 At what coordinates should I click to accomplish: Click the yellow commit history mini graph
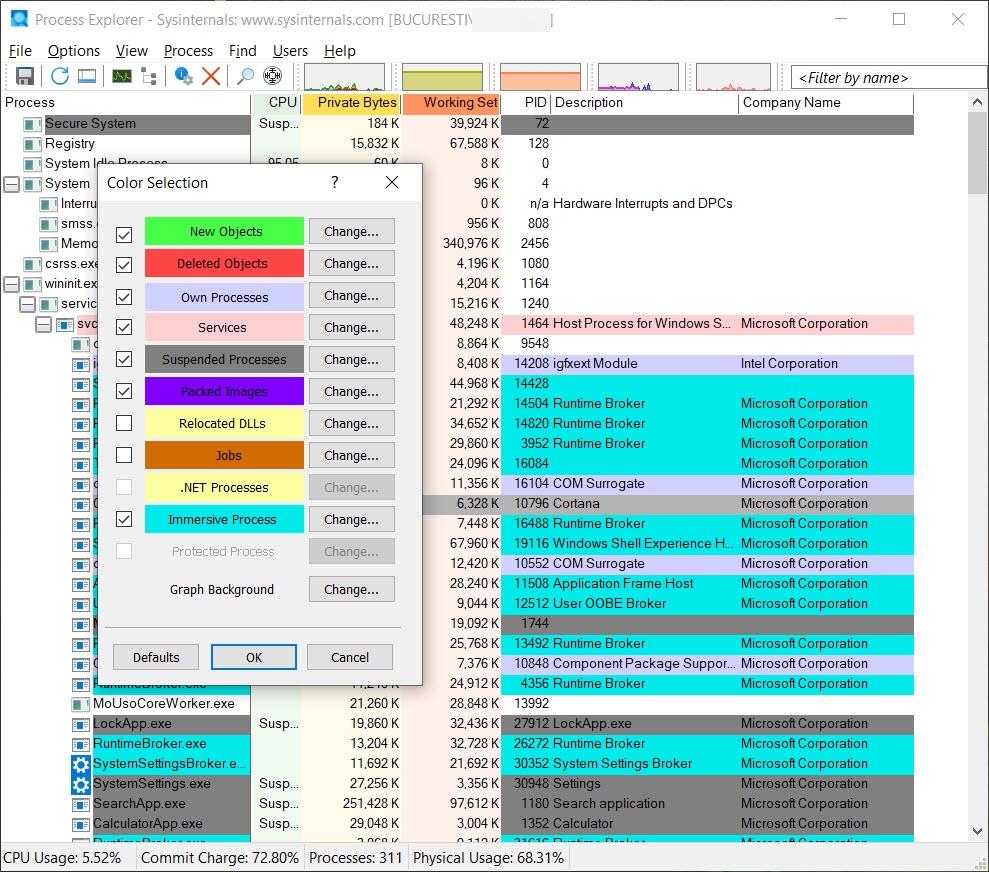pos(442,77)
